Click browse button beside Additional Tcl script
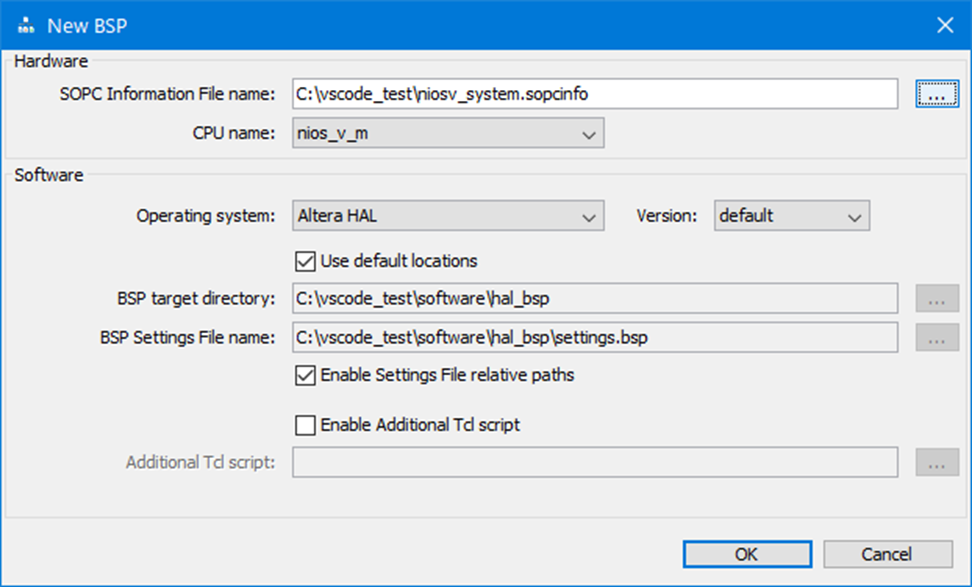This screenshot has height=587, width=972. [936, 463]
